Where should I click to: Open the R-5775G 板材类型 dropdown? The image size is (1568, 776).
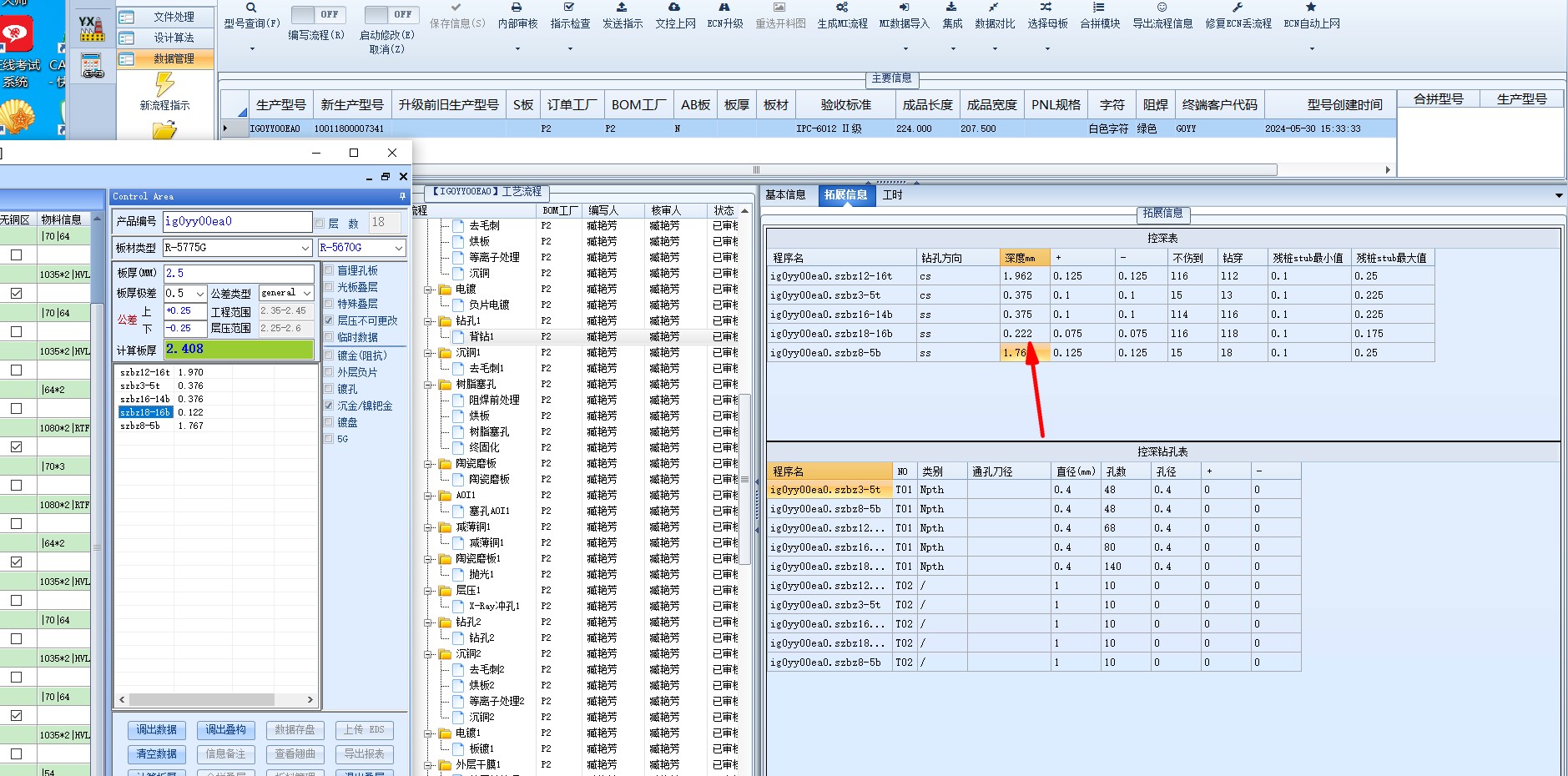coord(305,248)
